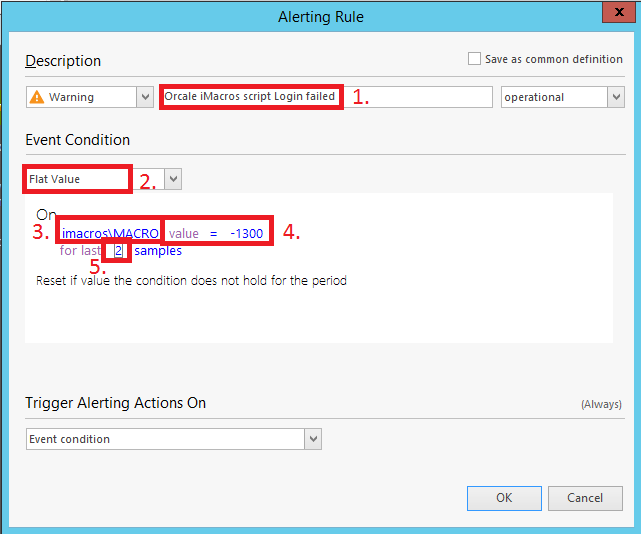
Task: Enable Save as common definition checkbox
Action: click(x=474, y=59)
